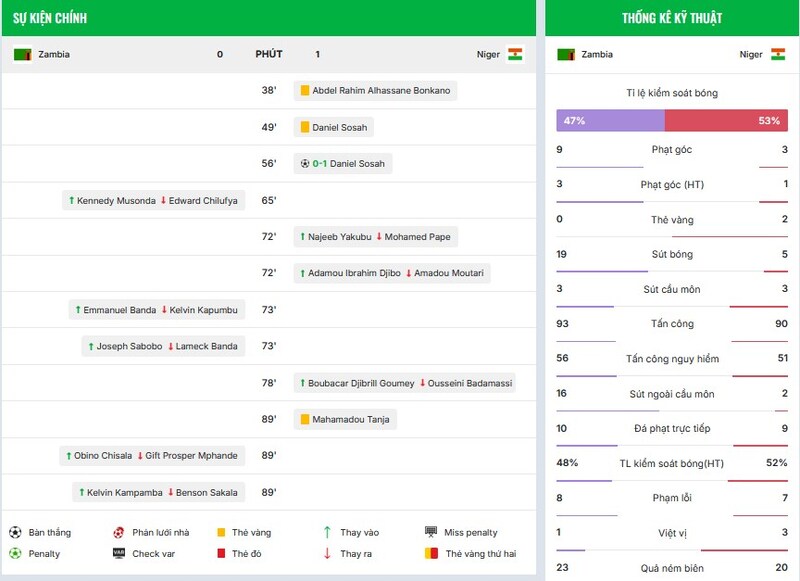Click the Zambia flag in events header
The image size is (800, 581).
pyautogui.click(x=23, y=54)
